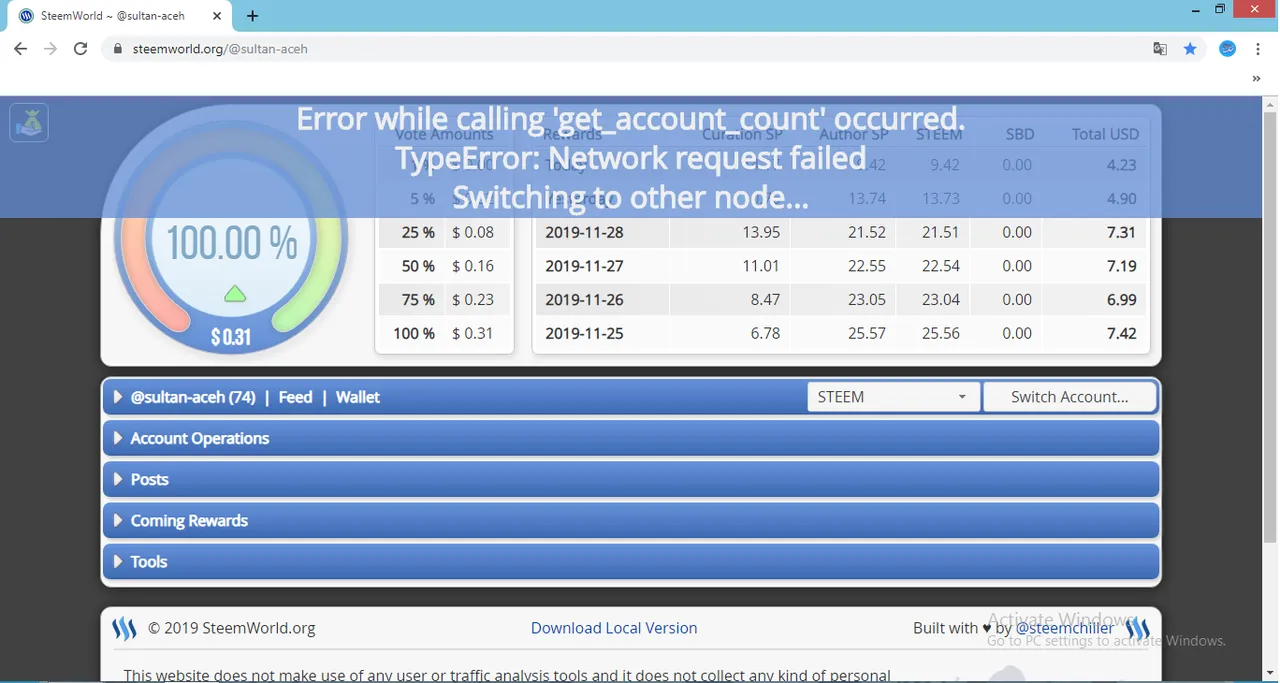Click the $0.31 vote value label

click(231, 338)
